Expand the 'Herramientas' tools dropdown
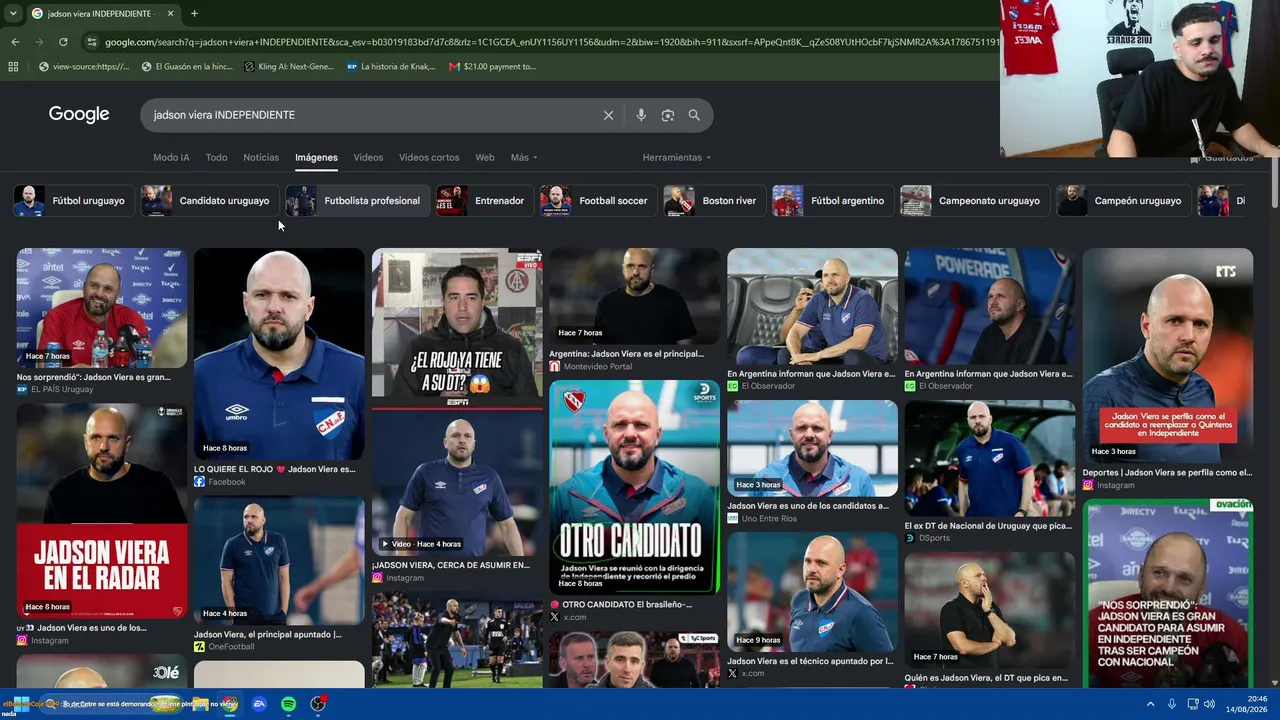Image resolution: width=1280 pixels, height=720 pixels. [x=677, y=158]
